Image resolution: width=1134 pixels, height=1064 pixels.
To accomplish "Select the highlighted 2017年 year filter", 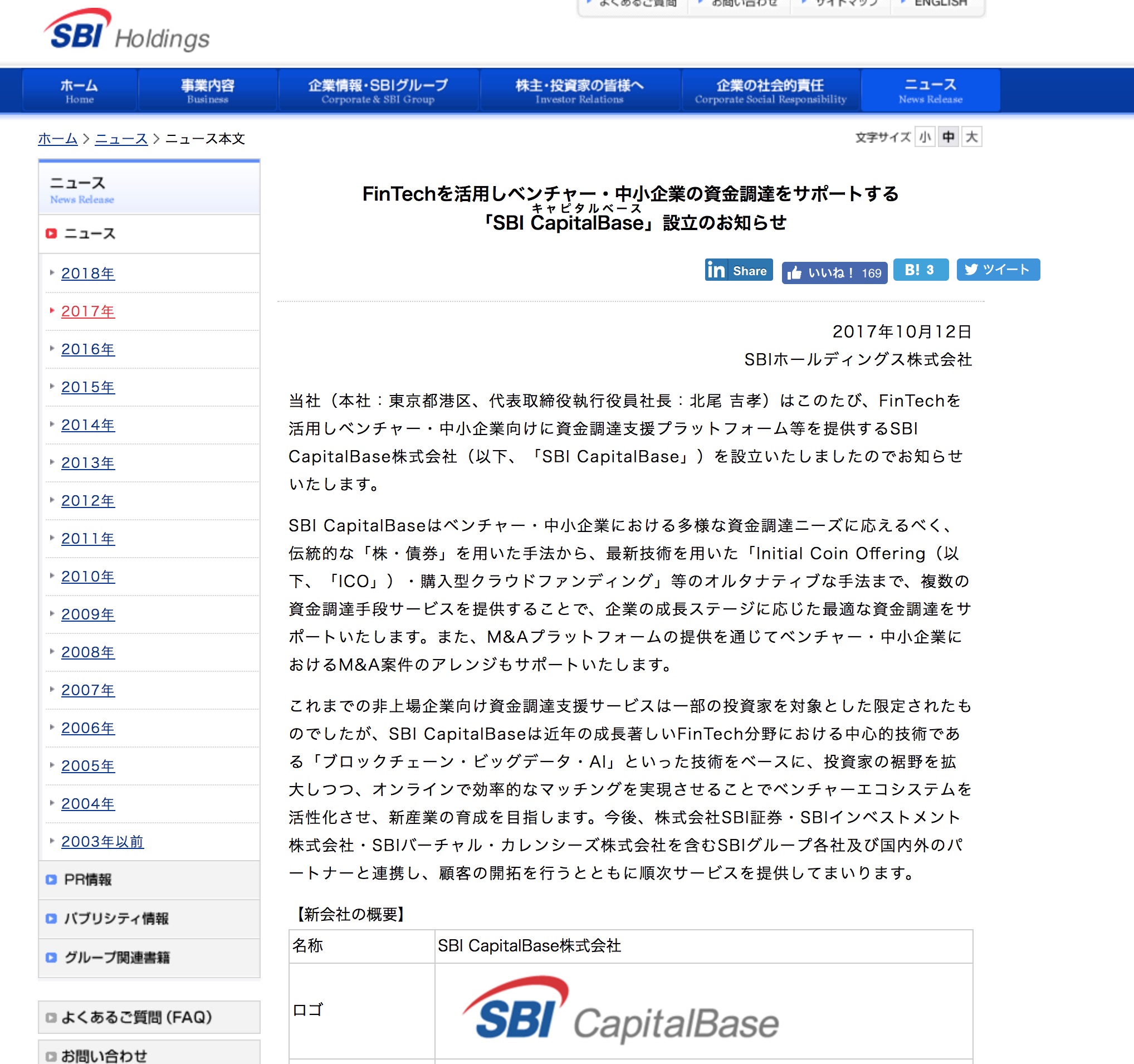I will [87, 311].
